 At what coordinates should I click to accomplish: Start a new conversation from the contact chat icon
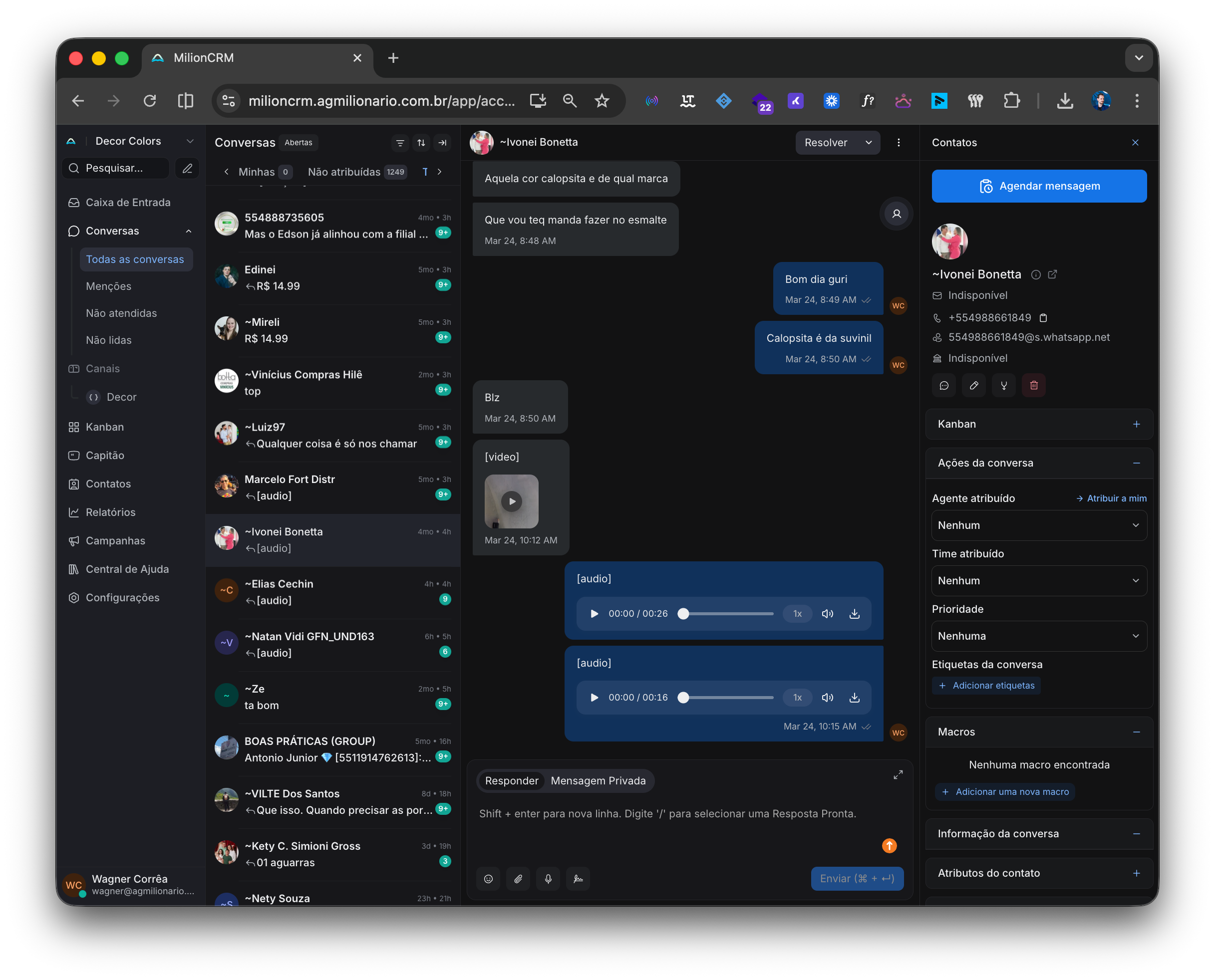tap(943, 385)
